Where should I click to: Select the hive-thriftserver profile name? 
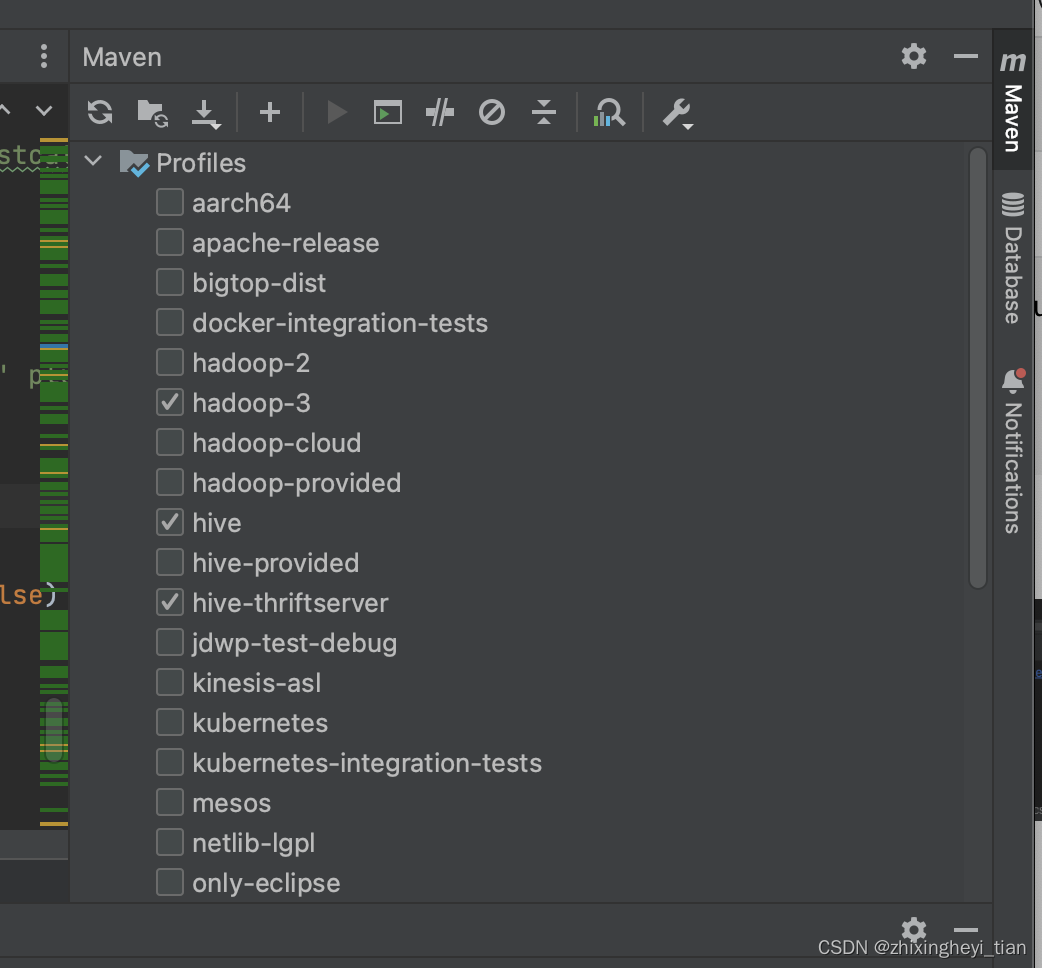coord(290,603)
